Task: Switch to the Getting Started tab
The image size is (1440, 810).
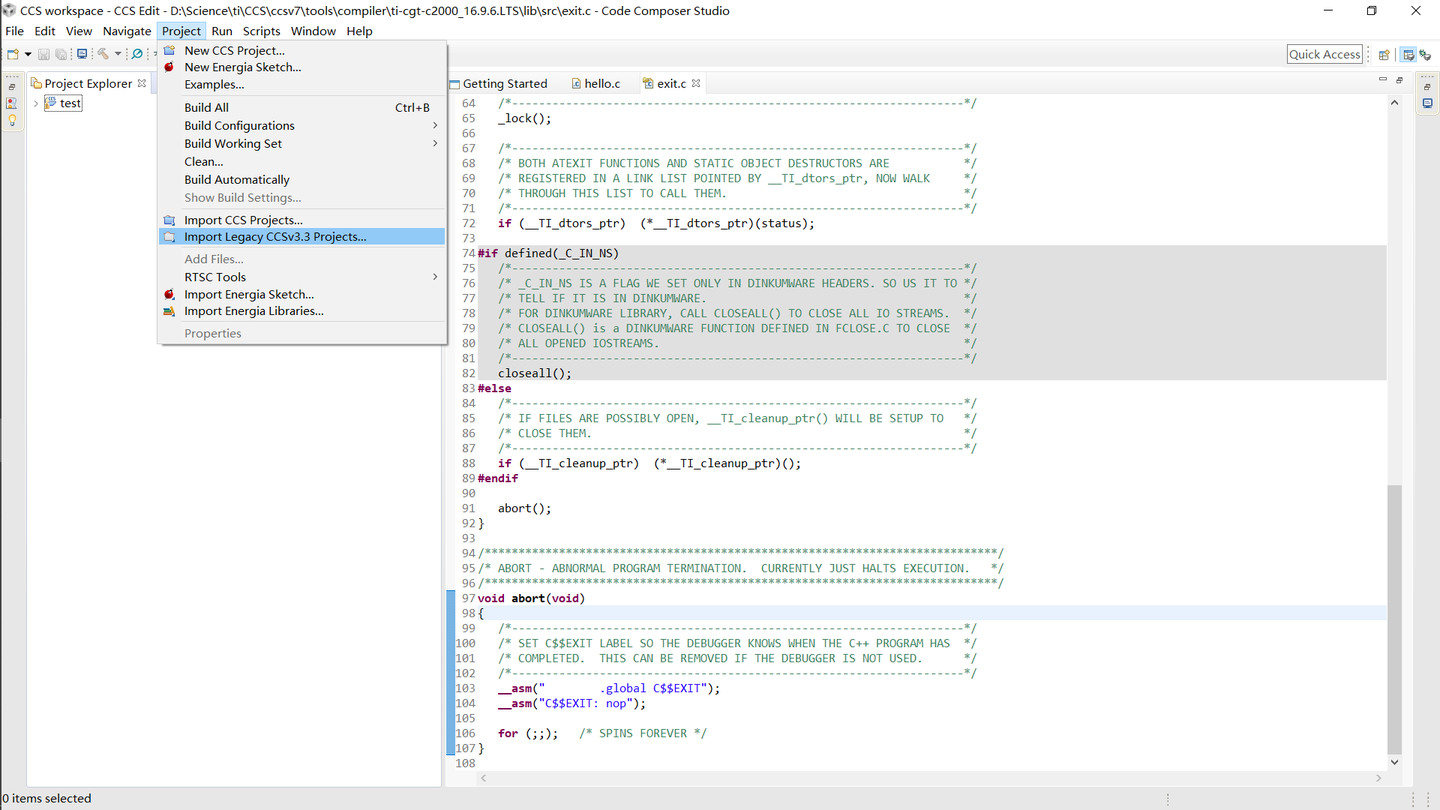Action: [498, 84]
